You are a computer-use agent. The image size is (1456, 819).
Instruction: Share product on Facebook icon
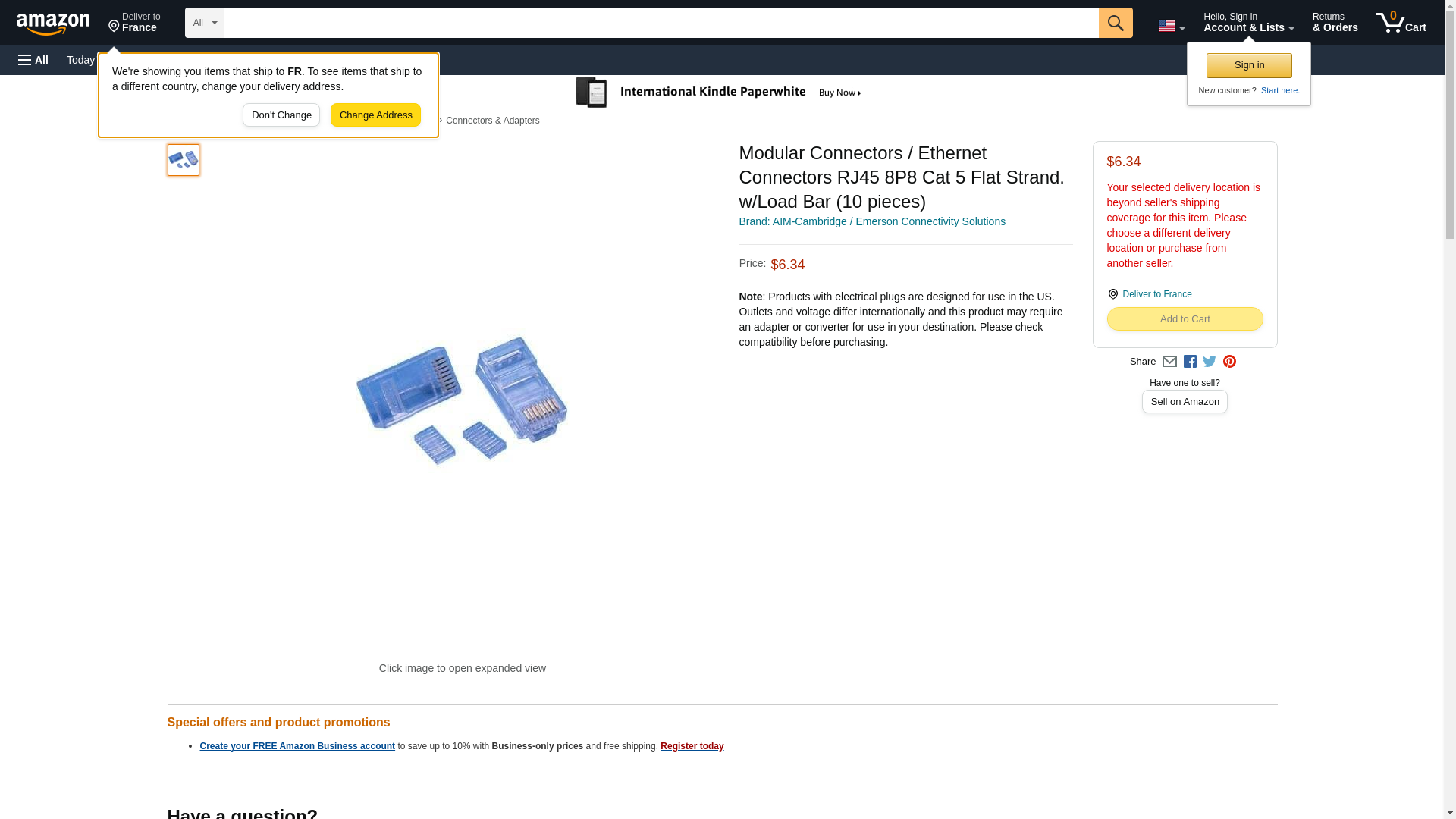click(1190, 362)
